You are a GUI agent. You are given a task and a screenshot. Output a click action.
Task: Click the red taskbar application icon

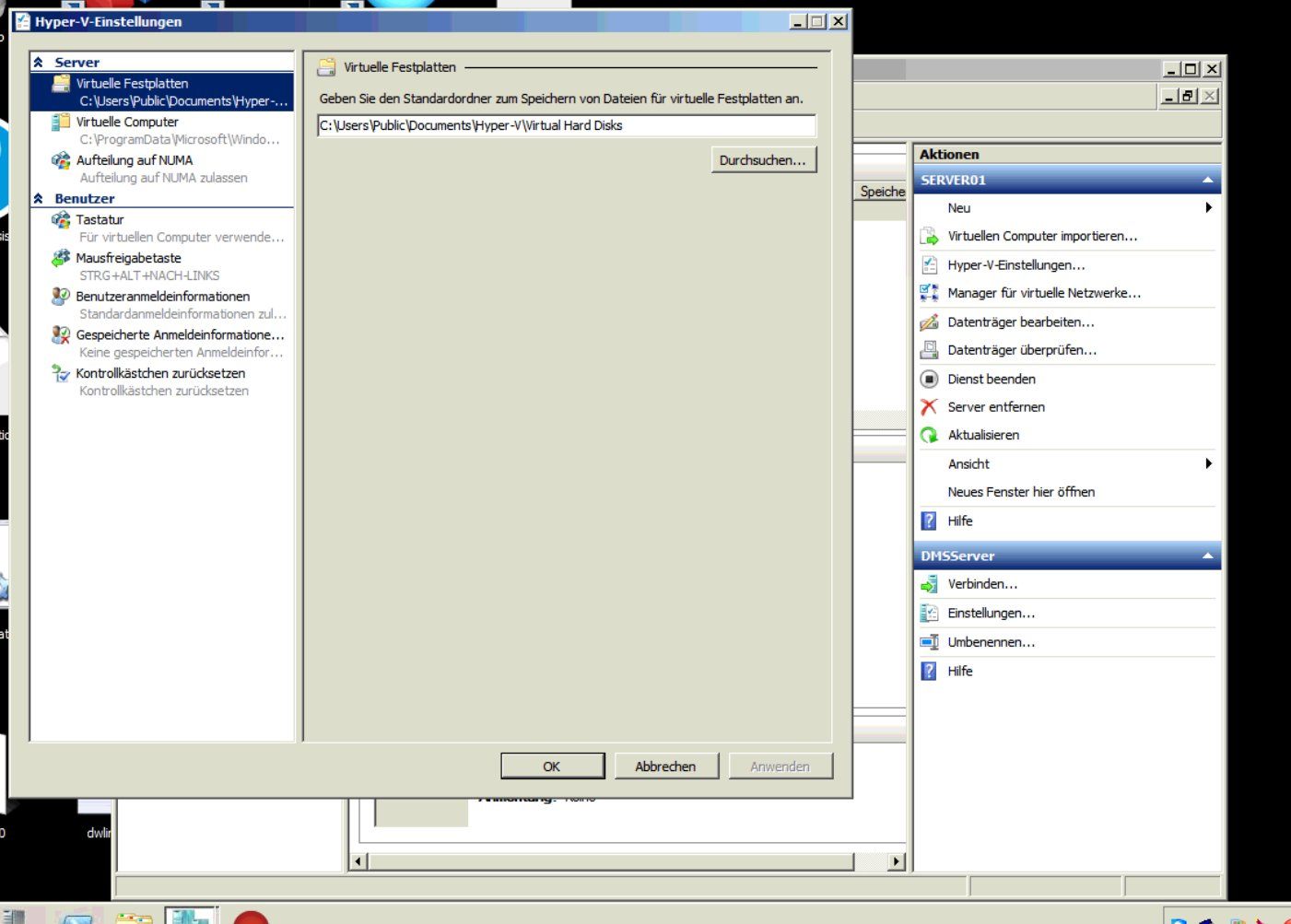(250, 917)
